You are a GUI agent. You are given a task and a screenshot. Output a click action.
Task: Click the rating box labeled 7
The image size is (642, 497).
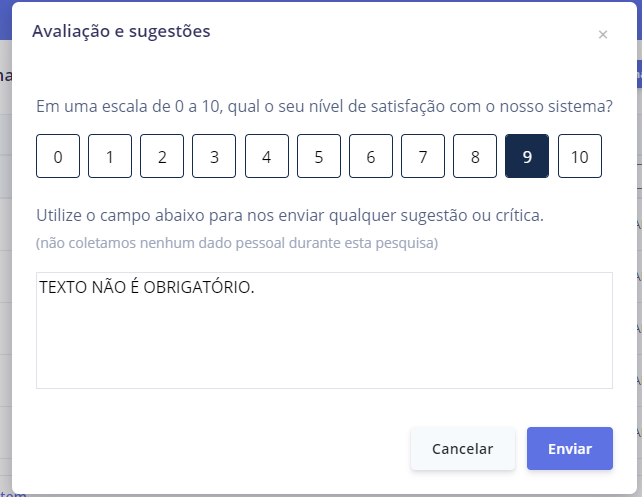[x=423, y=156]
